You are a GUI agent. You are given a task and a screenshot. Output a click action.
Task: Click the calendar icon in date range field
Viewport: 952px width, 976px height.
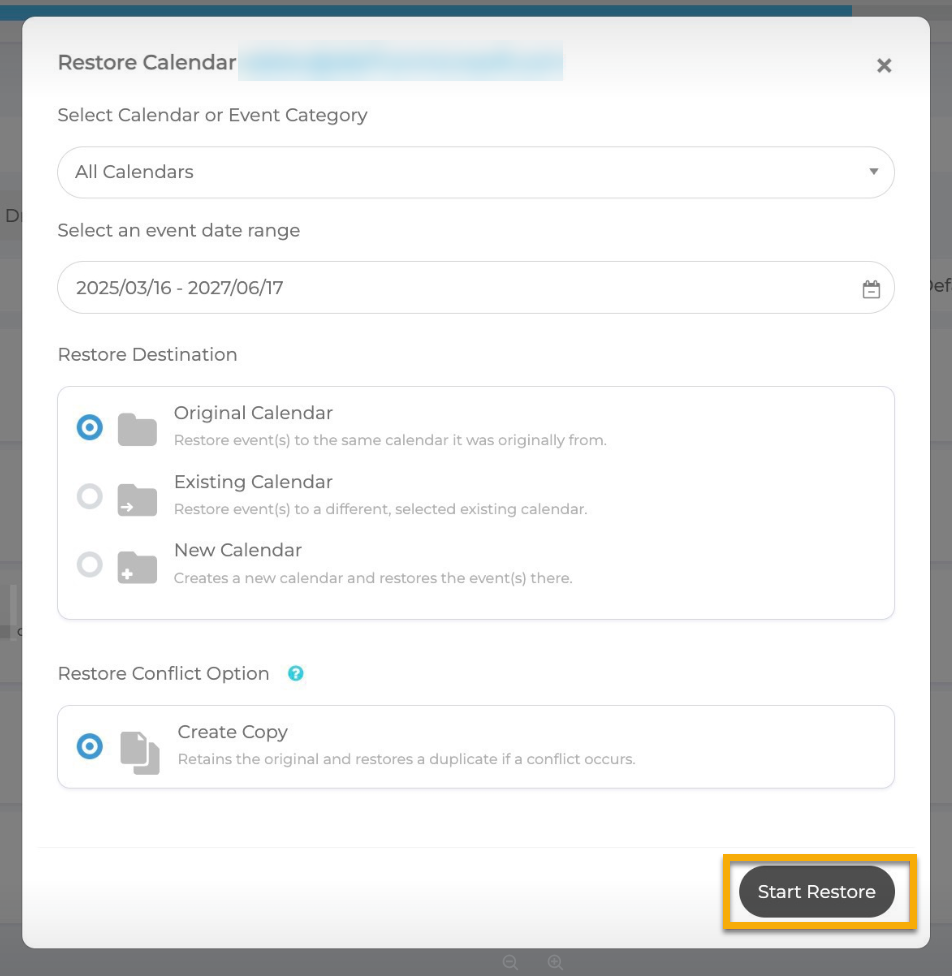coord(871,289)
